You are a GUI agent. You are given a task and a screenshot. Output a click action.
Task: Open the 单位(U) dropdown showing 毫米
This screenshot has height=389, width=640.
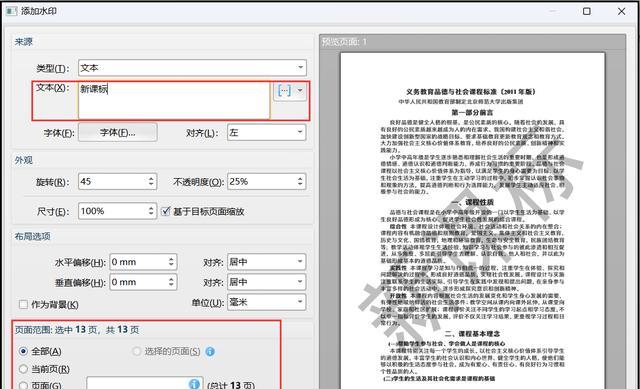point(267,302)
